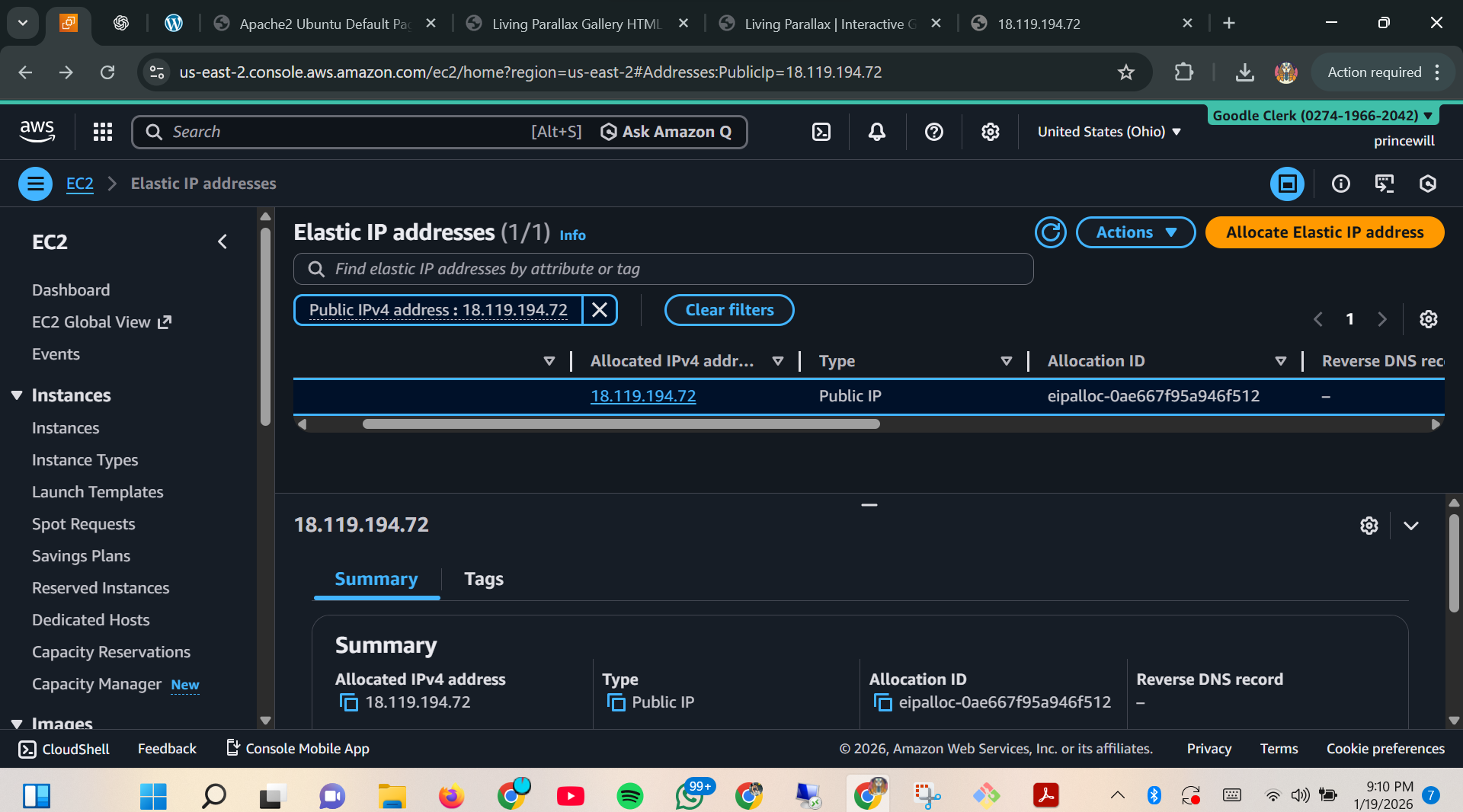Sort by Allocated IPv4 address column arrow

[x=777, y=361]
